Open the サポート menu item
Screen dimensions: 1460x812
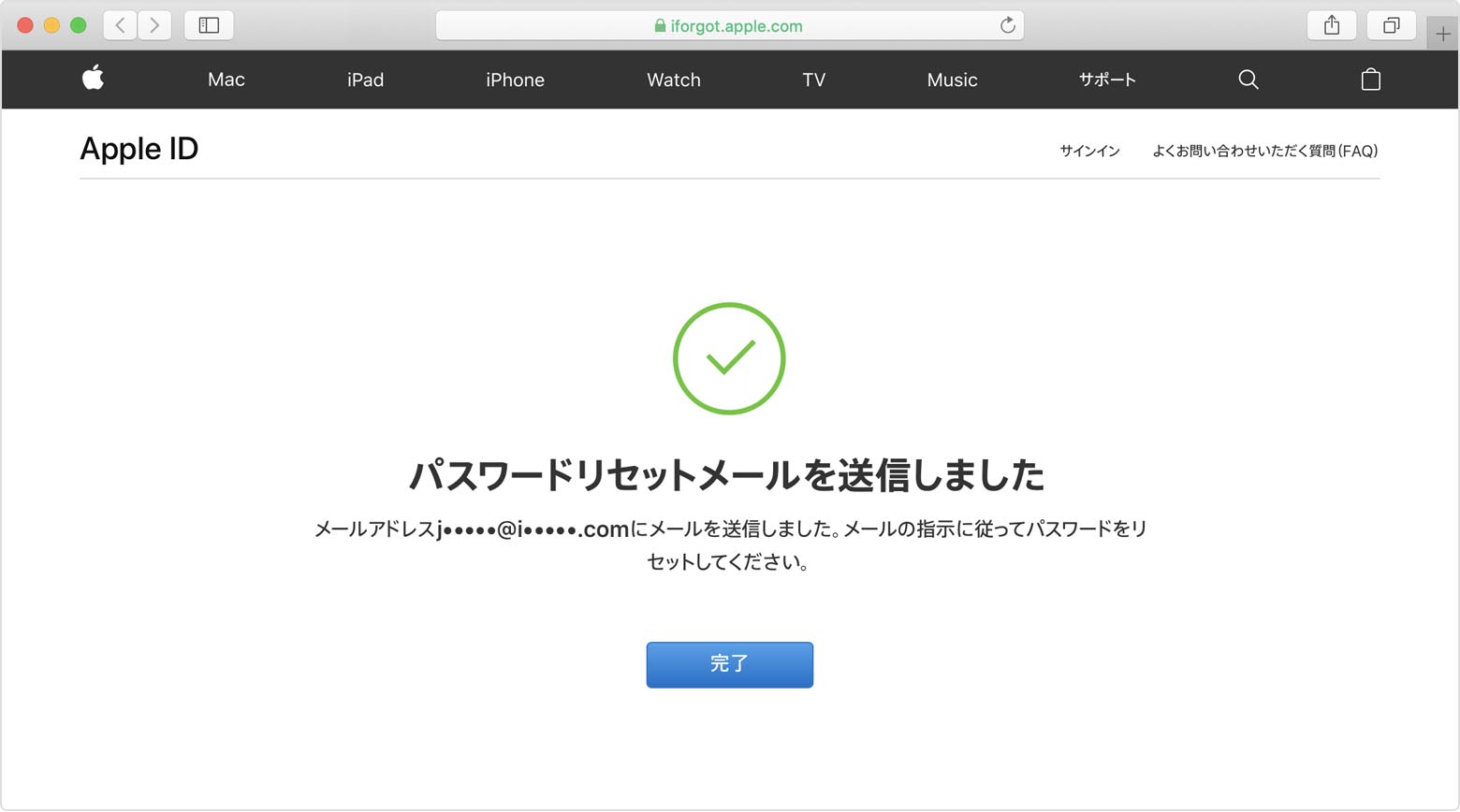click(x=1107, y=80)
